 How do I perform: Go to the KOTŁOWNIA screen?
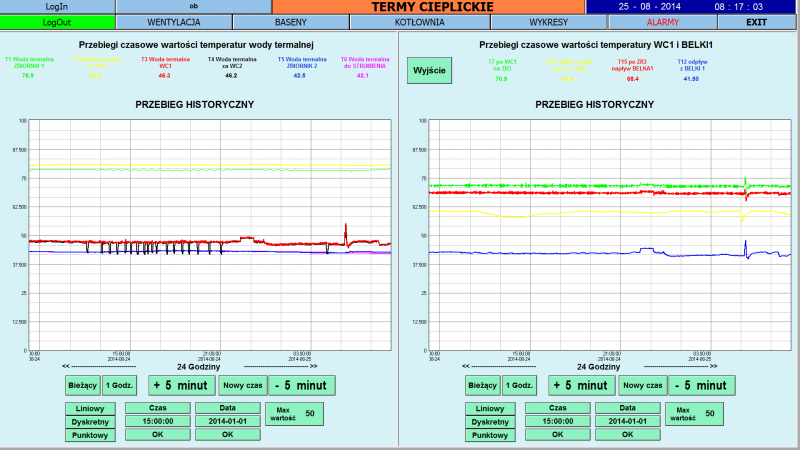point(419,22)
